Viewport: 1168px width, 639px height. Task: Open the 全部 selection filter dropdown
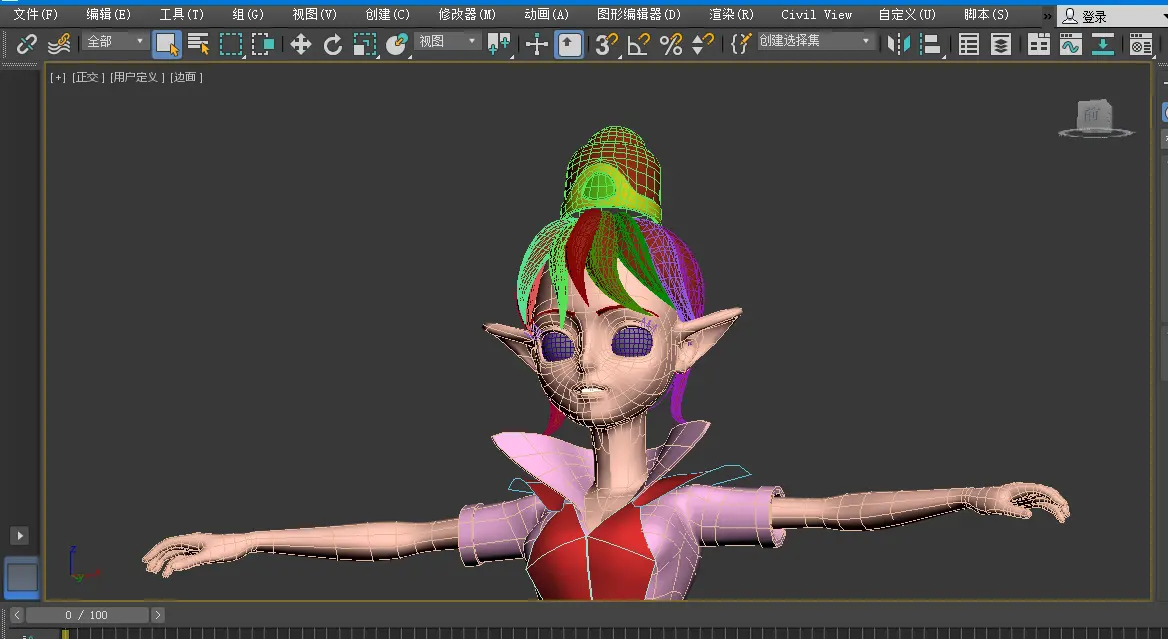click(x=115, y=41)
